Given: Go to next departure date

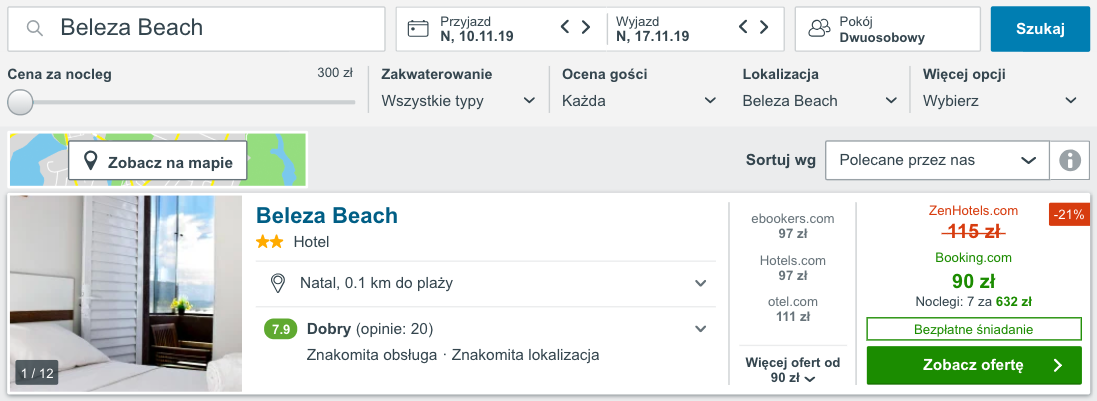Looking at the screenshot, I should point(765,28).
